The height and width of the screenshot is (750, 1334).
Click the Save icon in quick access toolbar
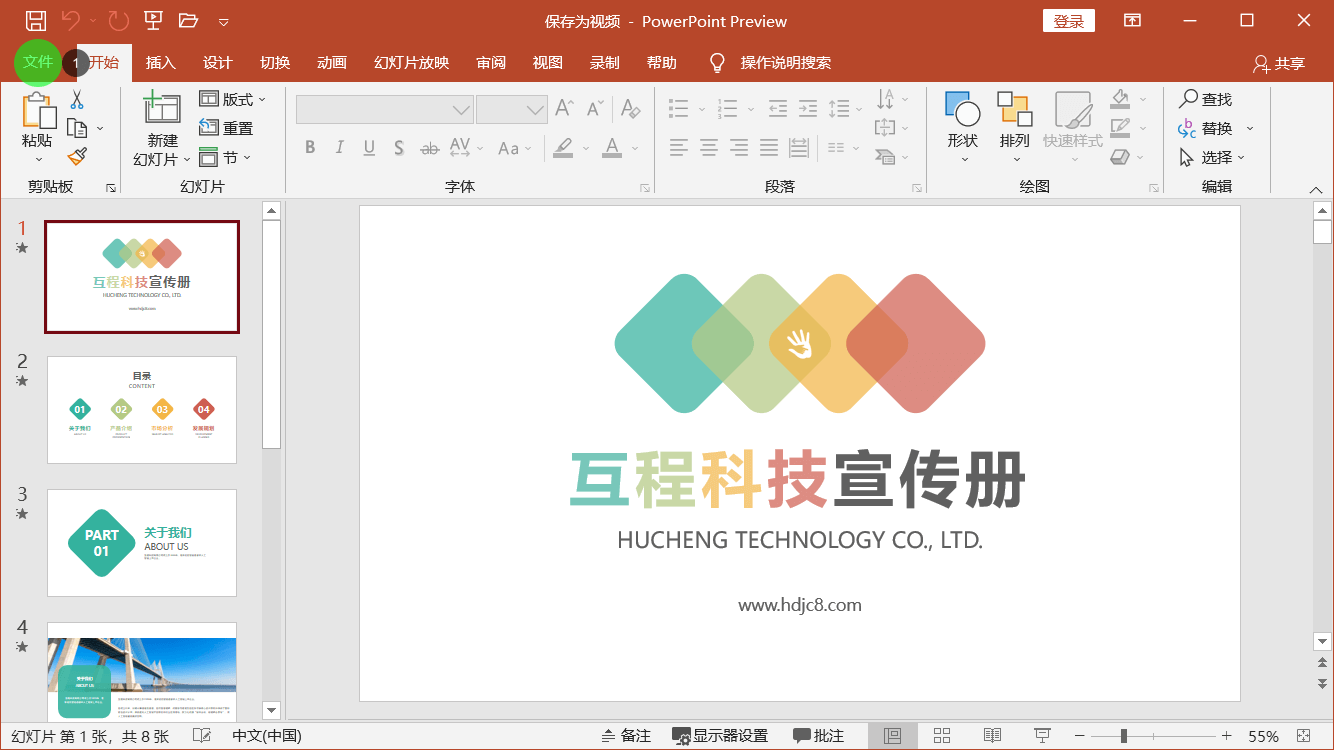[36, 20]
